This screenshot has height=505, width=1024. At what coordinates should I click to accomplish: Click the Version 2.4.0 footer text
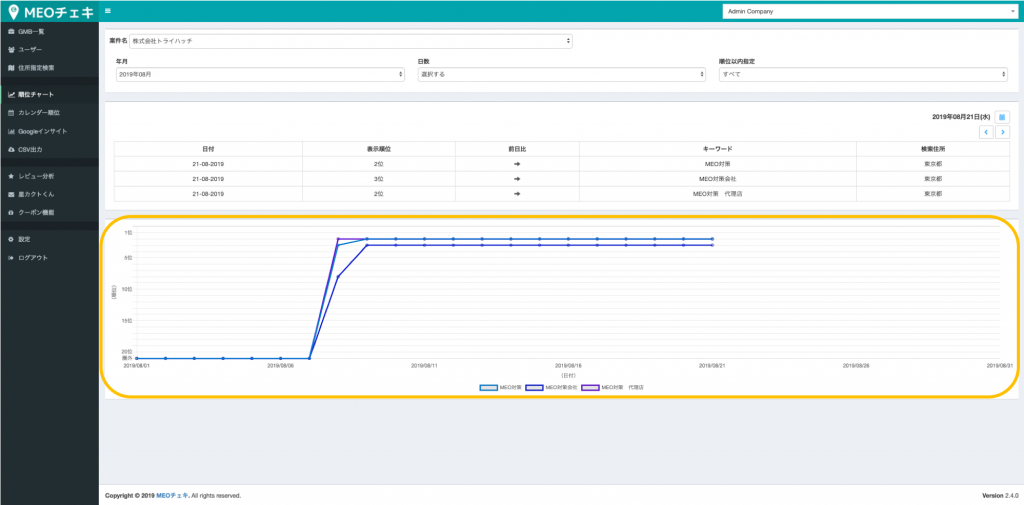(x=999, y=496)
